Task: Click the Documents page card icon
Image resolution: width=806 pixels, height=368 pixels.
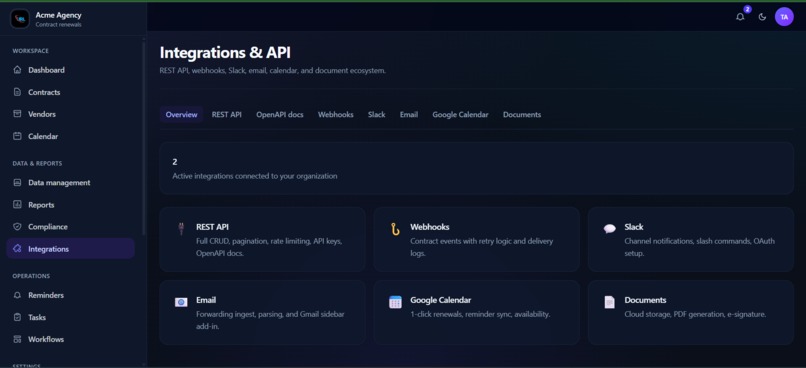Action: pyautogui.click(x=609, y=302)
